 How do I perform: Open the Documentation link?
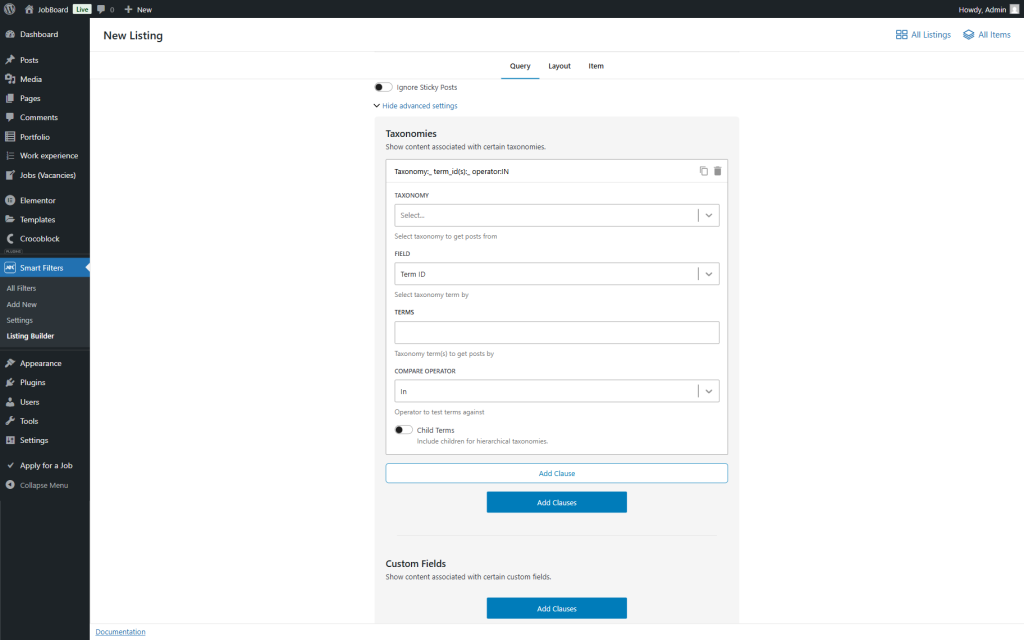[120, 632]
